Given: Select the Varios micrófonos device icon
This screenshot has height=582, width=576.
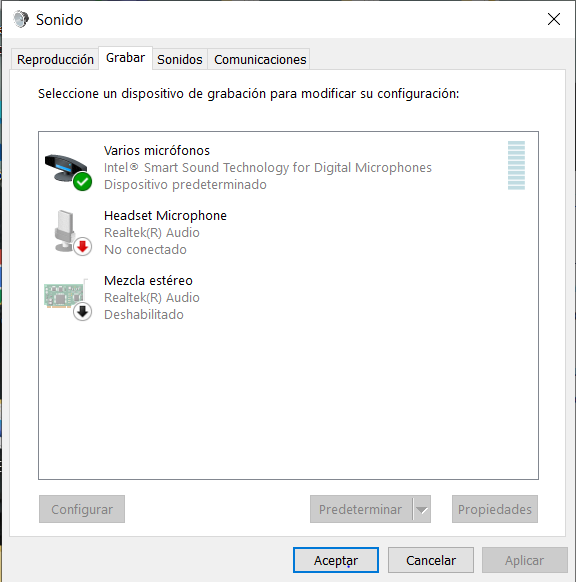Looking at the screenshot, I should click(x=67, y=169).
